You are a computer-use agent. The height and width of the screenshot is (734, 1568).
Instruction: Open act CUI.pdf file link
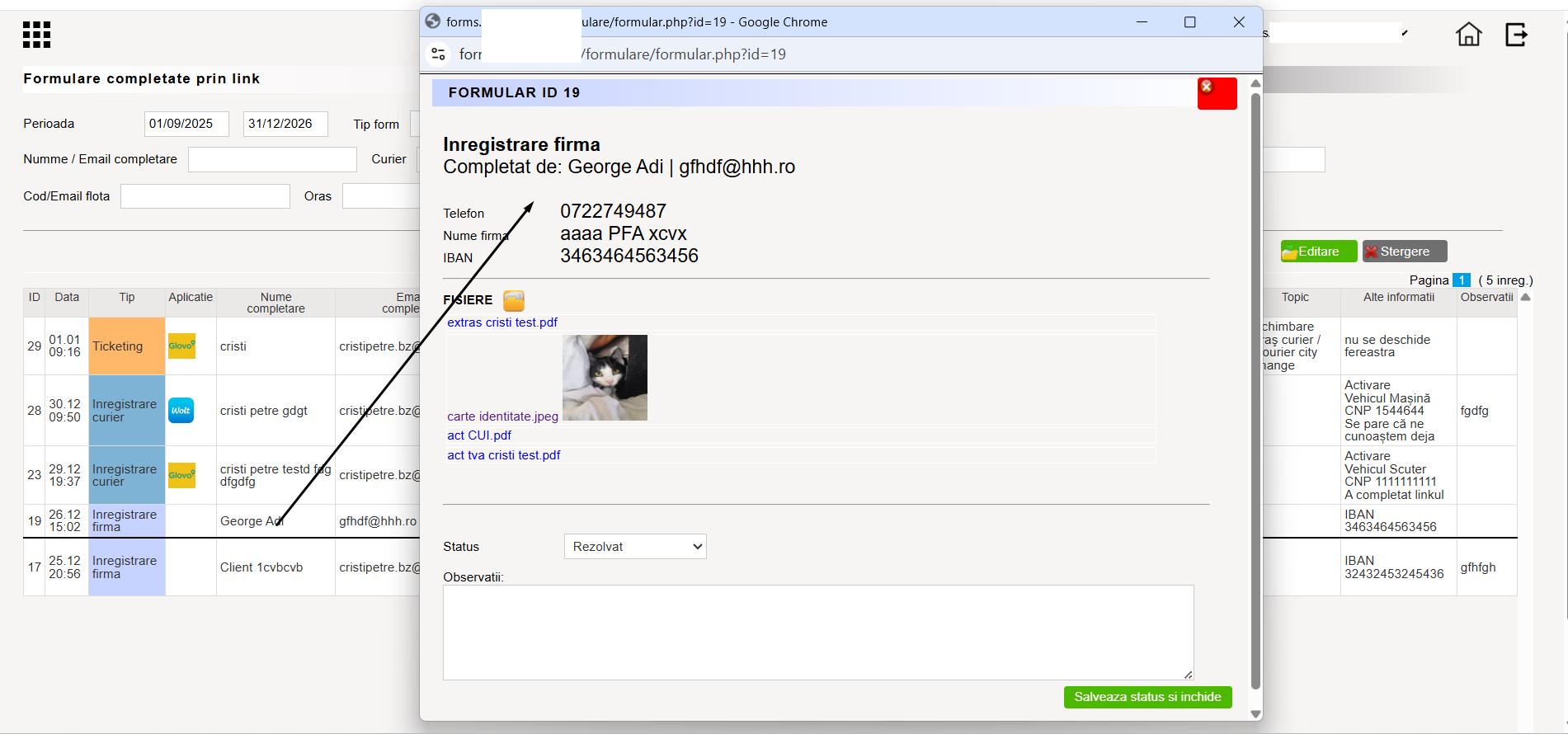(x=479, y=435)
